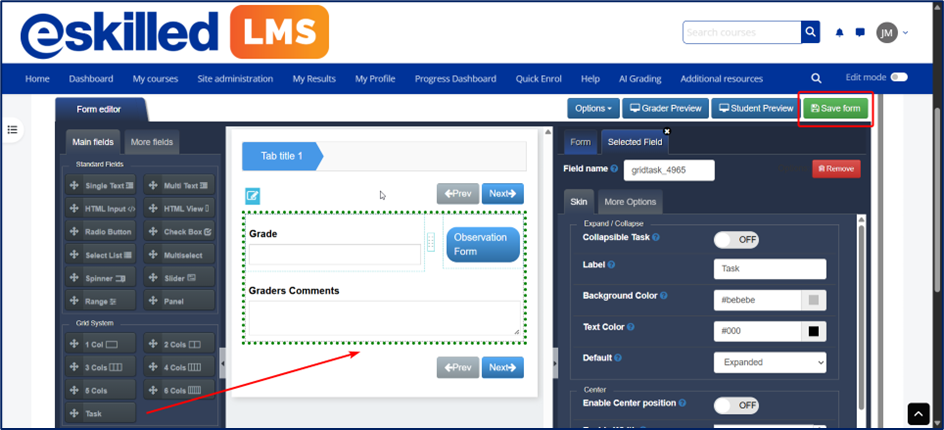Click the edit pencil icon above the grid
The height and width of the screenshot is (430, 944).
click(x=253, y=195)
